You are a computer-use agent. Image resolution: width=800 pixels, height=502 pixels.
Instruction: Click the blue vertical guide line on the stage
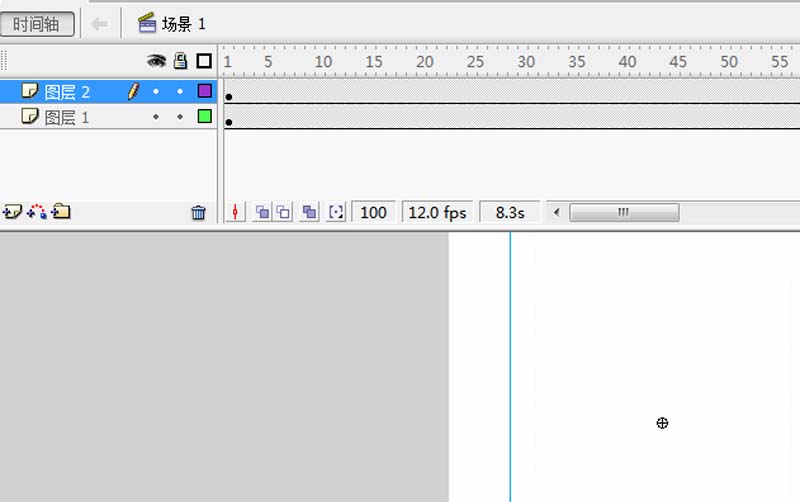coord(510,367)
